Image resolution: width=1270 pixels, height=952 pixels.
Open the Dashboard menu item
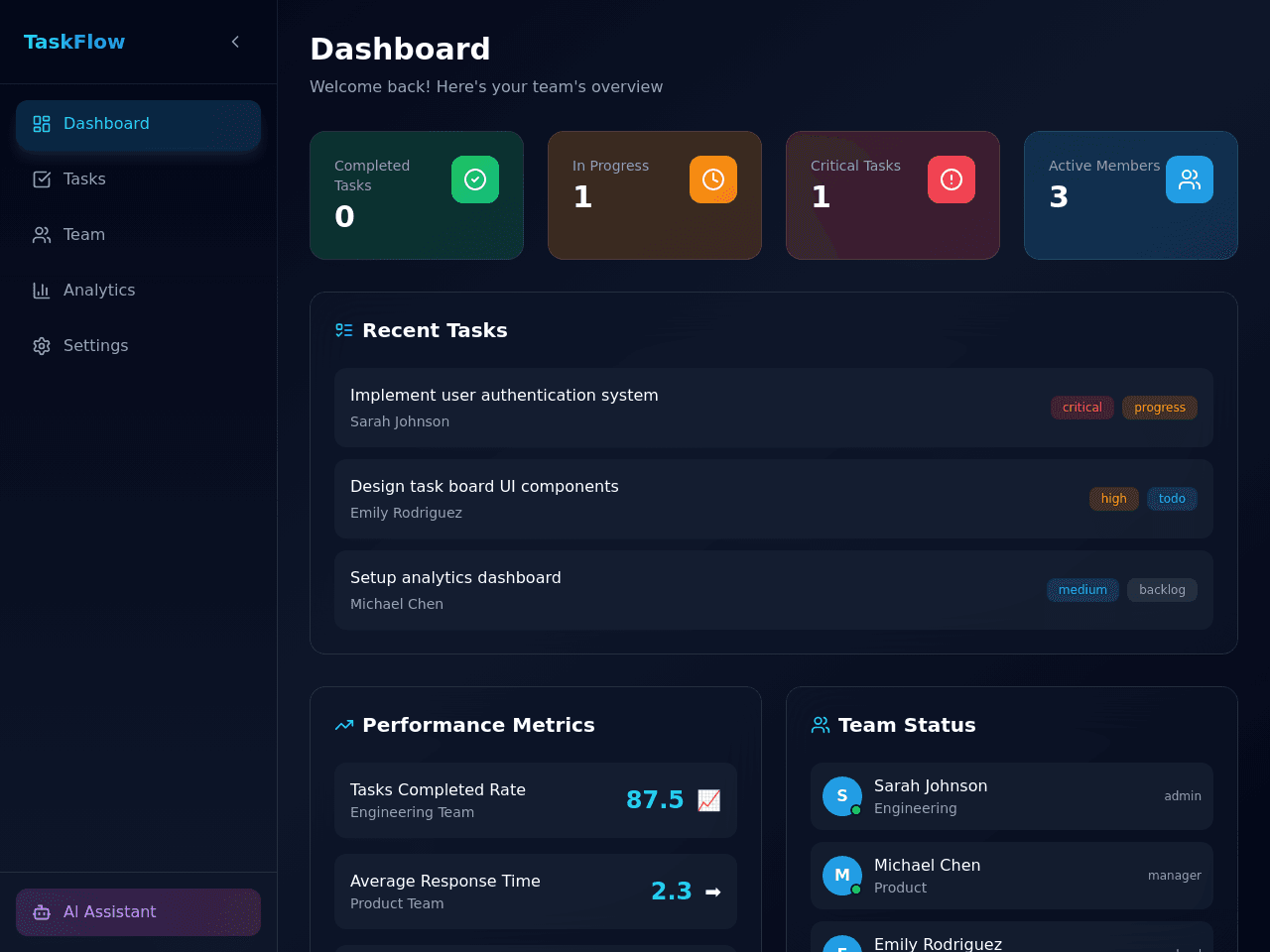pyautogui.click(x=138, y=124)
